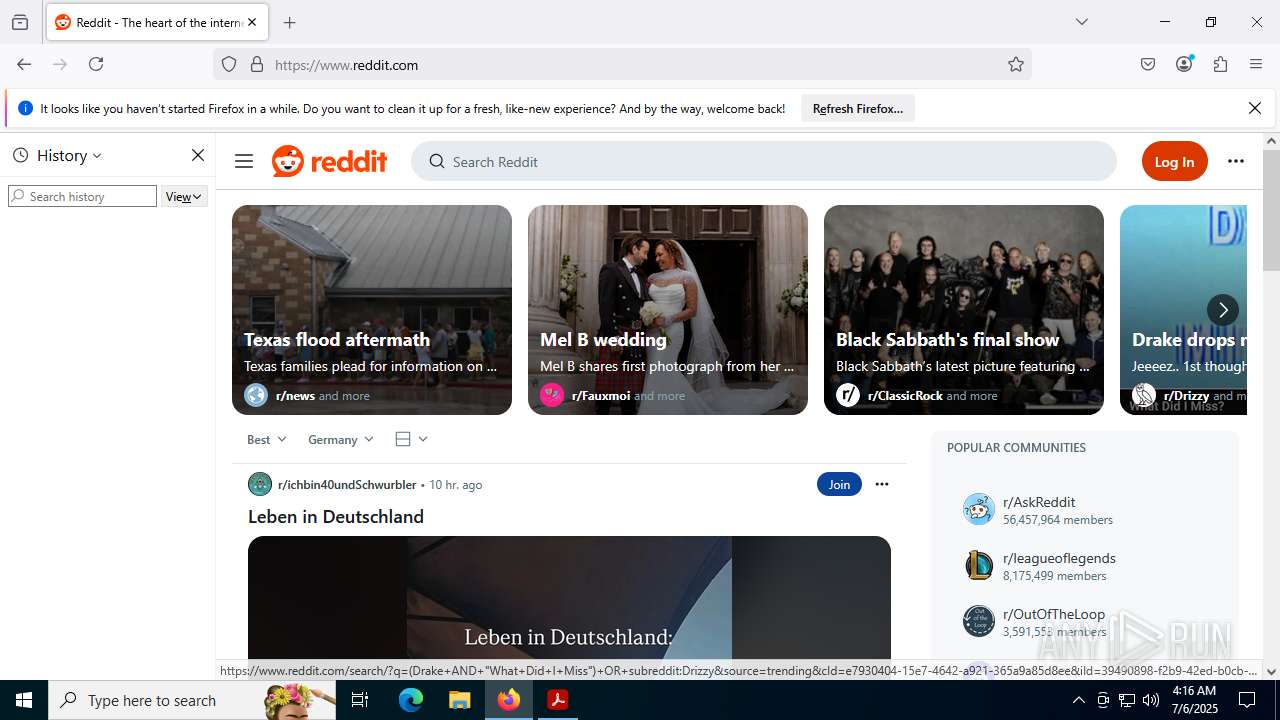Save page to Pocket

point(1148,64)
